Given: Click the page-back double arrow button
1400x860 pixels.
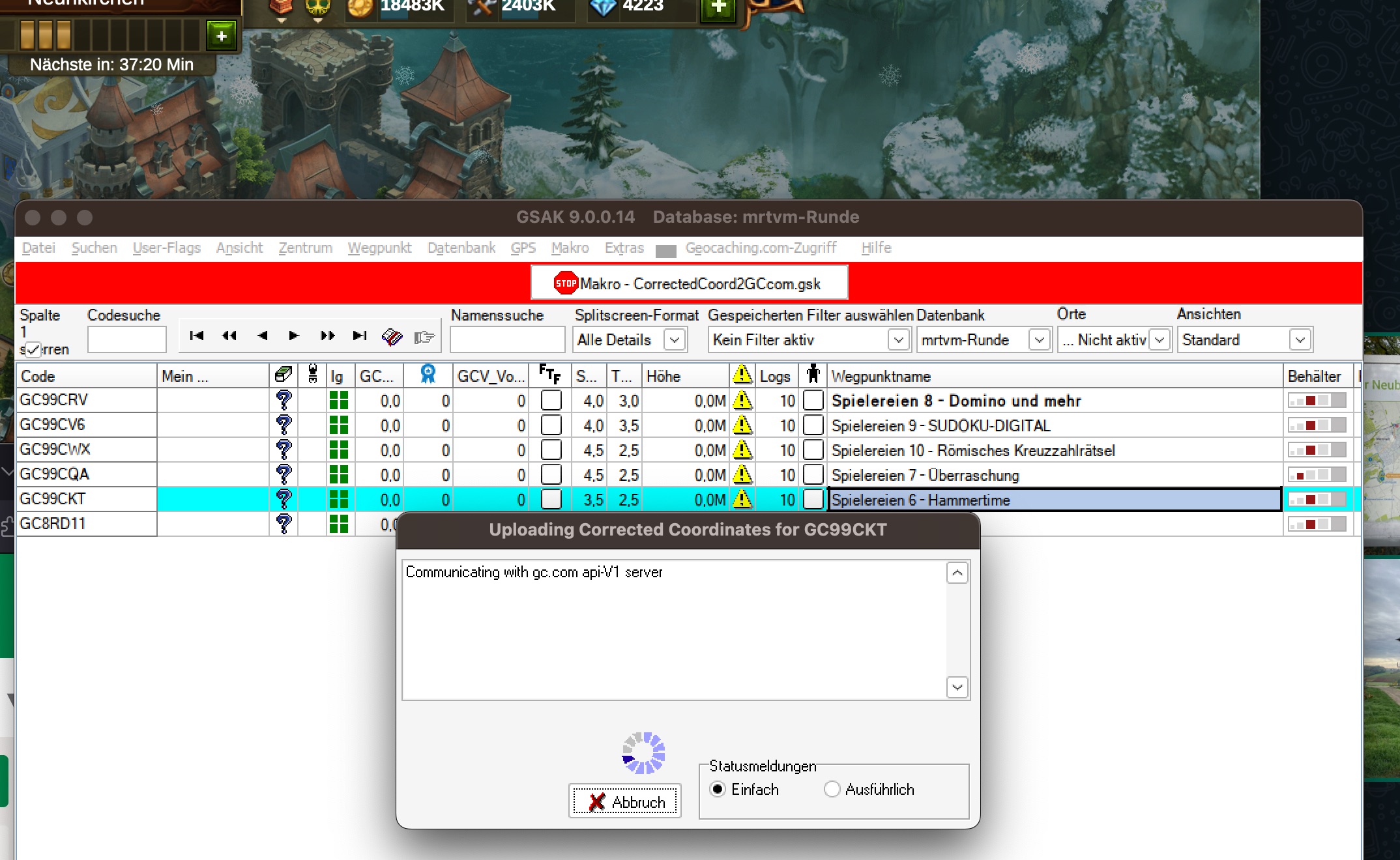Looking at the screenshot, I should [x=229, y=336].
